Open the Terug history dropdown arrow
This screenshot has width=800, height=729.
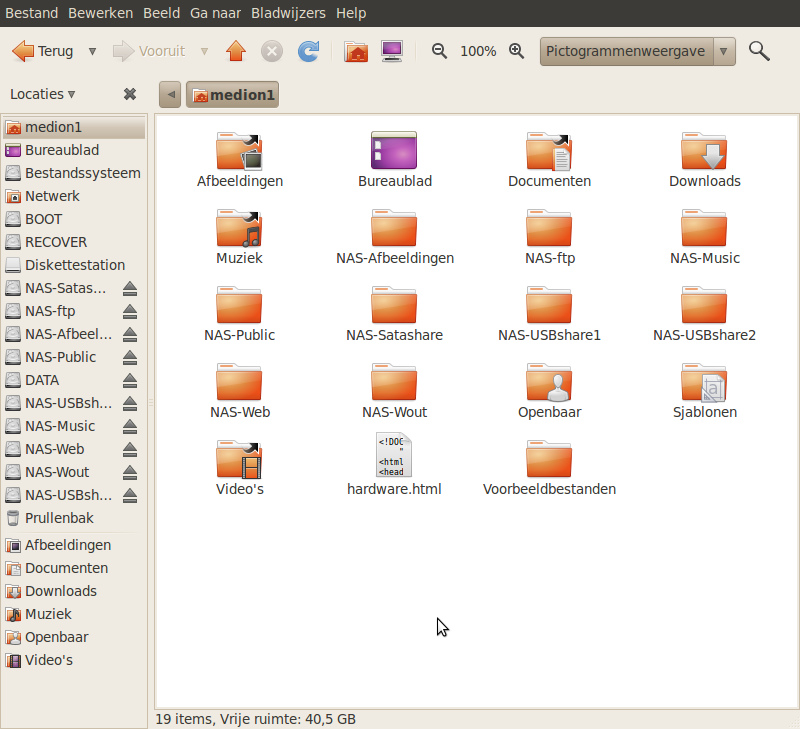coord(93,51)
